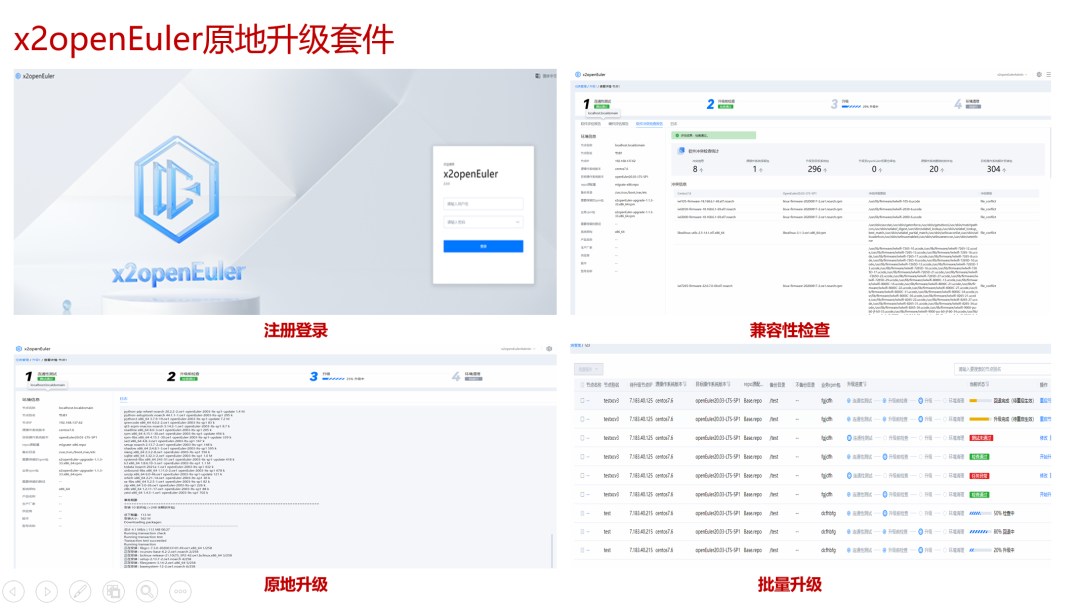
Task: Switch to the last tab beside conflict report tab
Action: (x=674, y=124)
